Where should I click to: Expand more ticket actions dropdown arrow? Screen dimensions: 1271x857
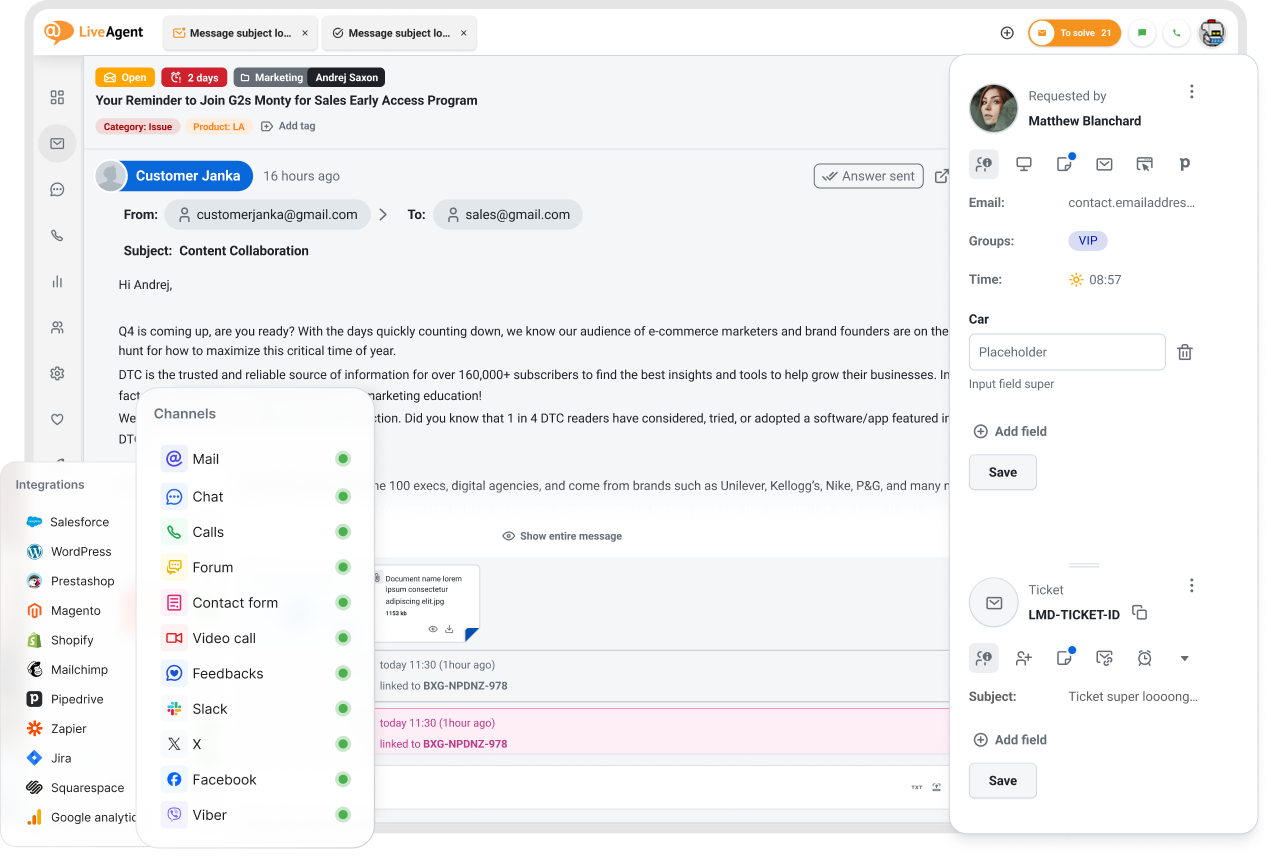[1185, 657]
